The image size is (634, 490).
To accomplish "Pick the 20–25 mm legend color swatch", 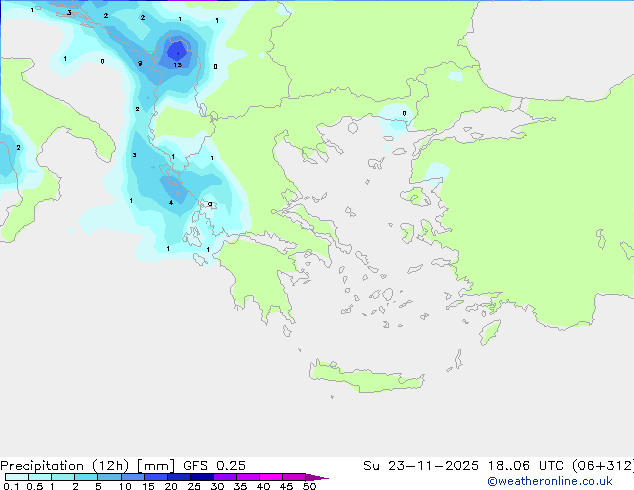I will (x=178, y=477).
